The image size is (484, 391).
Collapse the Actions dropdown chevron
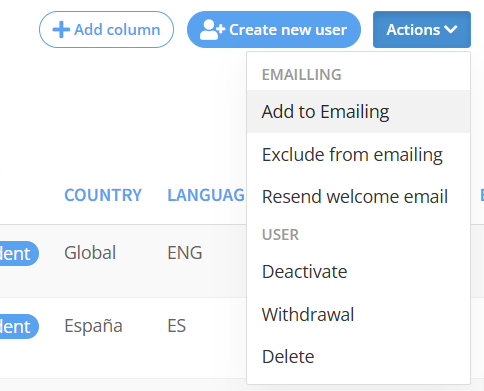point(451,30)
